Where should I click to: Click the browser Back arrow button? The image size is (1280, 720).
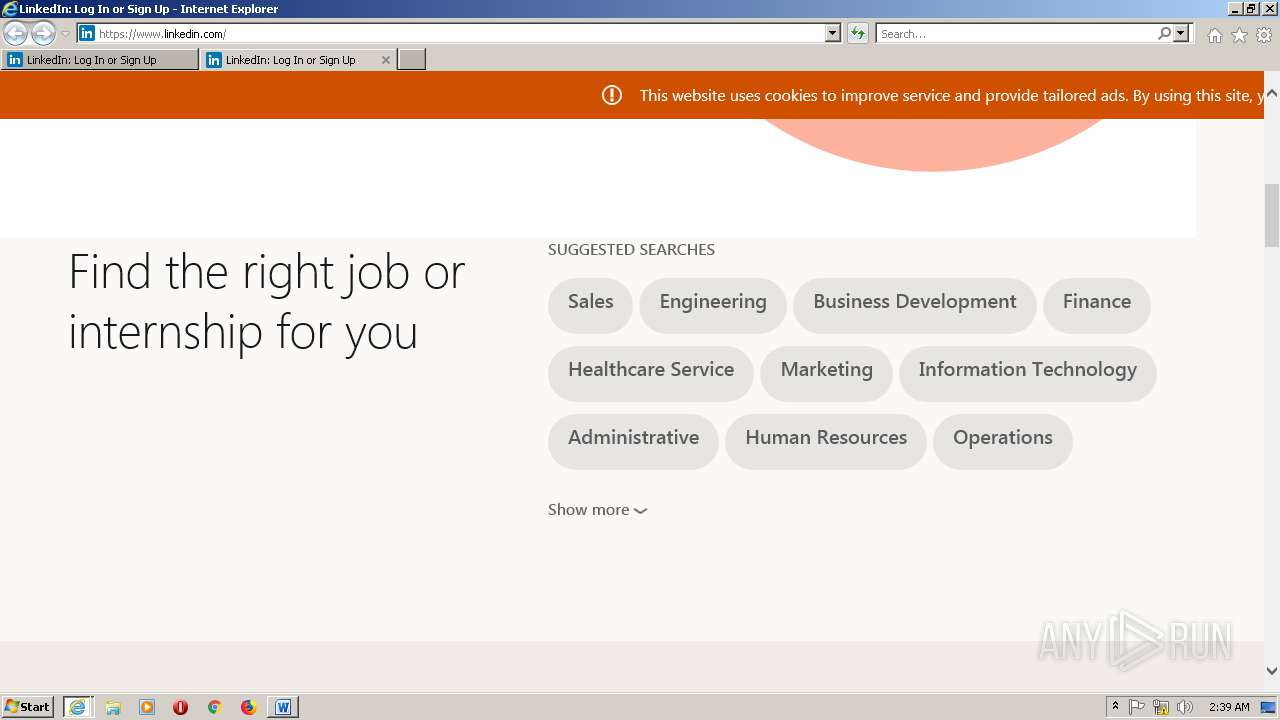coord(15,34)
